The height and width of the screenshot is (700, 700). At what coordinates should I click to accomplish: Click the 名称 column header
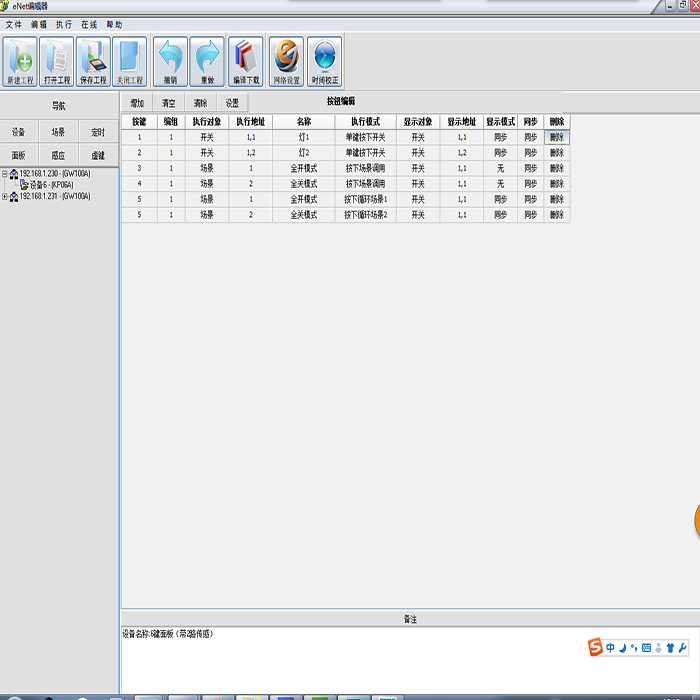click(x=304, y=121)
